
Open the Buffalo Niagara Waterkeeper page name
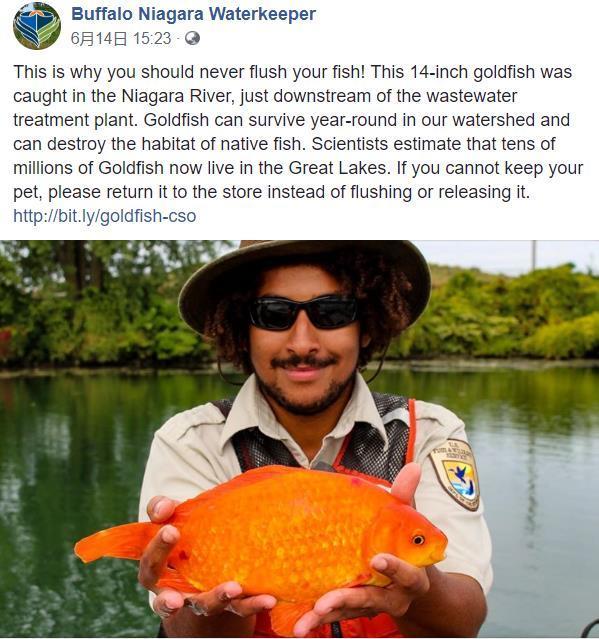click(194, 14)
